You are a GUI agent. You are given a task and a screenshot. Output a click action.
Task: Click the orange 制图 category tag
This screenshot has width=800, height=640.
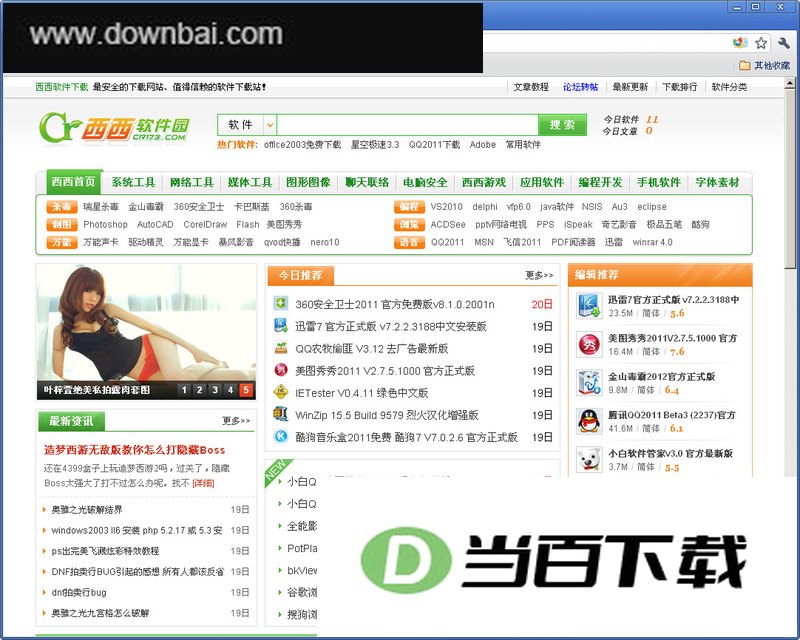(x=62, y=224)
